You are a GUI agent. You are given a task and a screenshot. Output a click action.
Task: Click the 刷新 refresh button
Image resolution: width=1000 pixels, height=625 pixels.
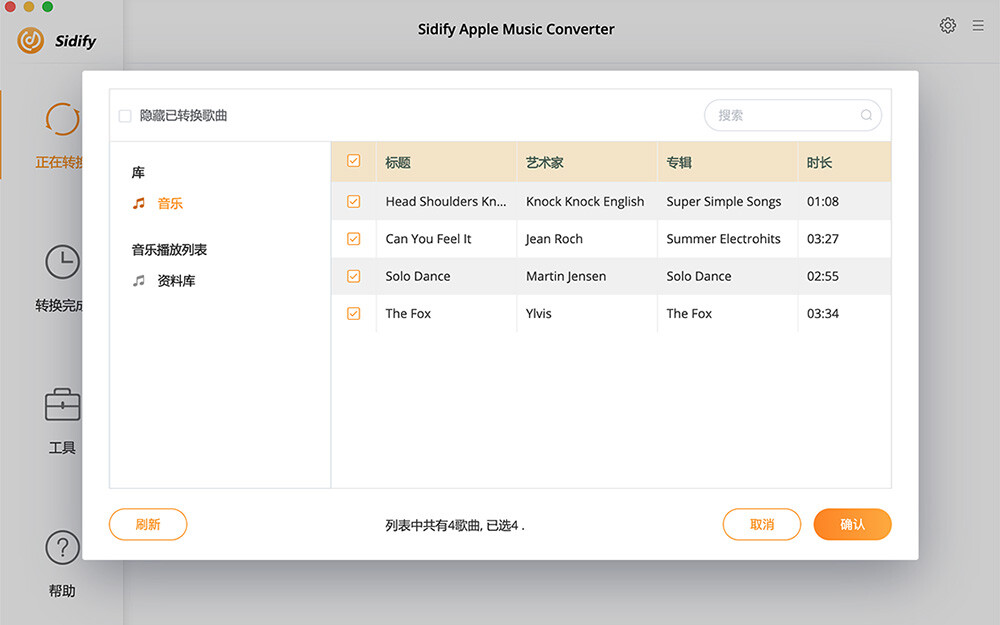pyautogui.click(x=148, y=524)
